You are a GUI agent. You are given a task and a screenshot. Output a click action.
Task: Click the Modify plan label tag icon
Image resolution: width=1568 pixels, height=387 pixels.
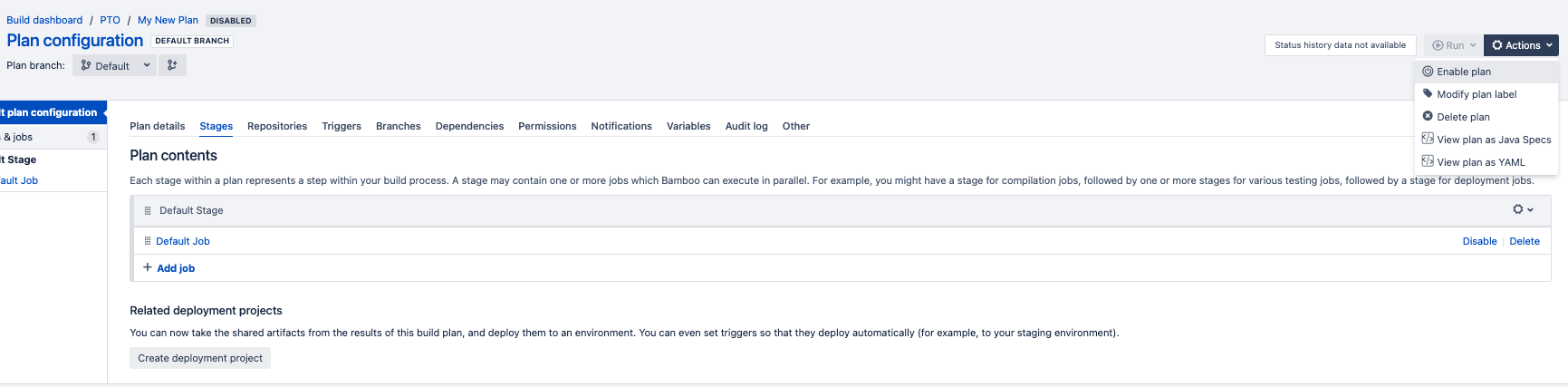[x=1428, y=94]
